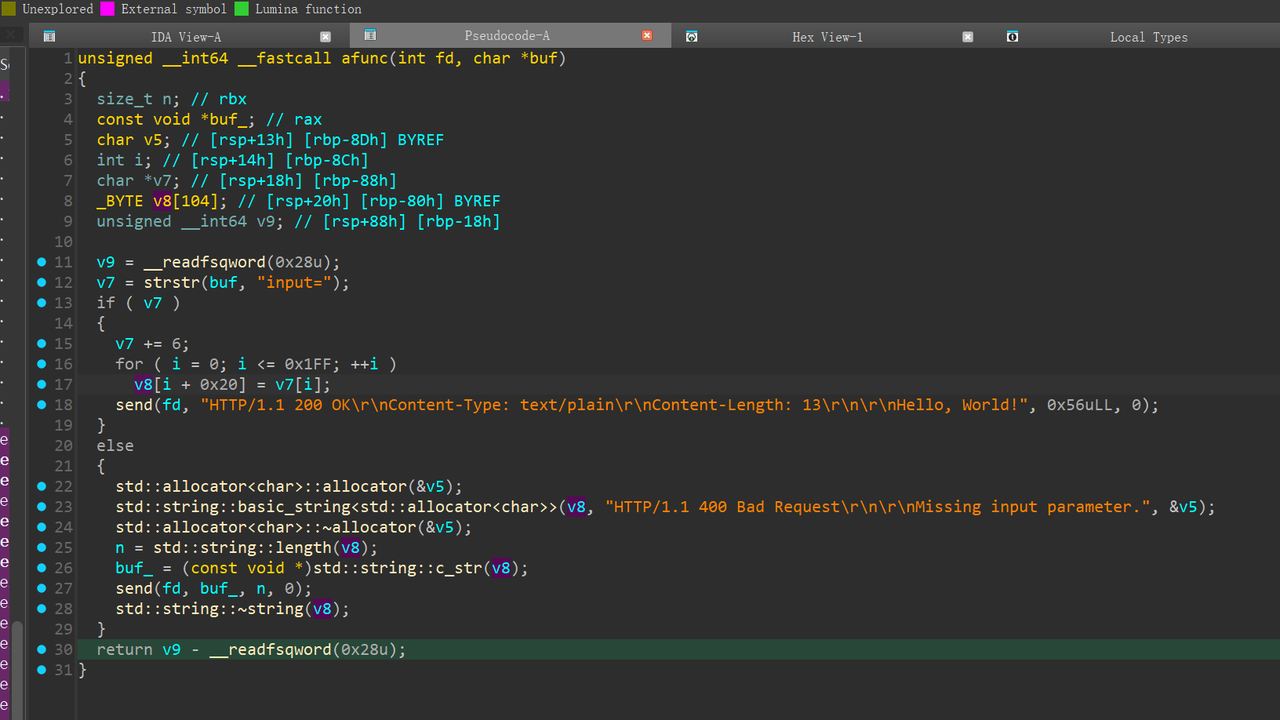Click the green Lumina function legend swatch
This screenshot has height=720, width=1280.
point(242,9)
